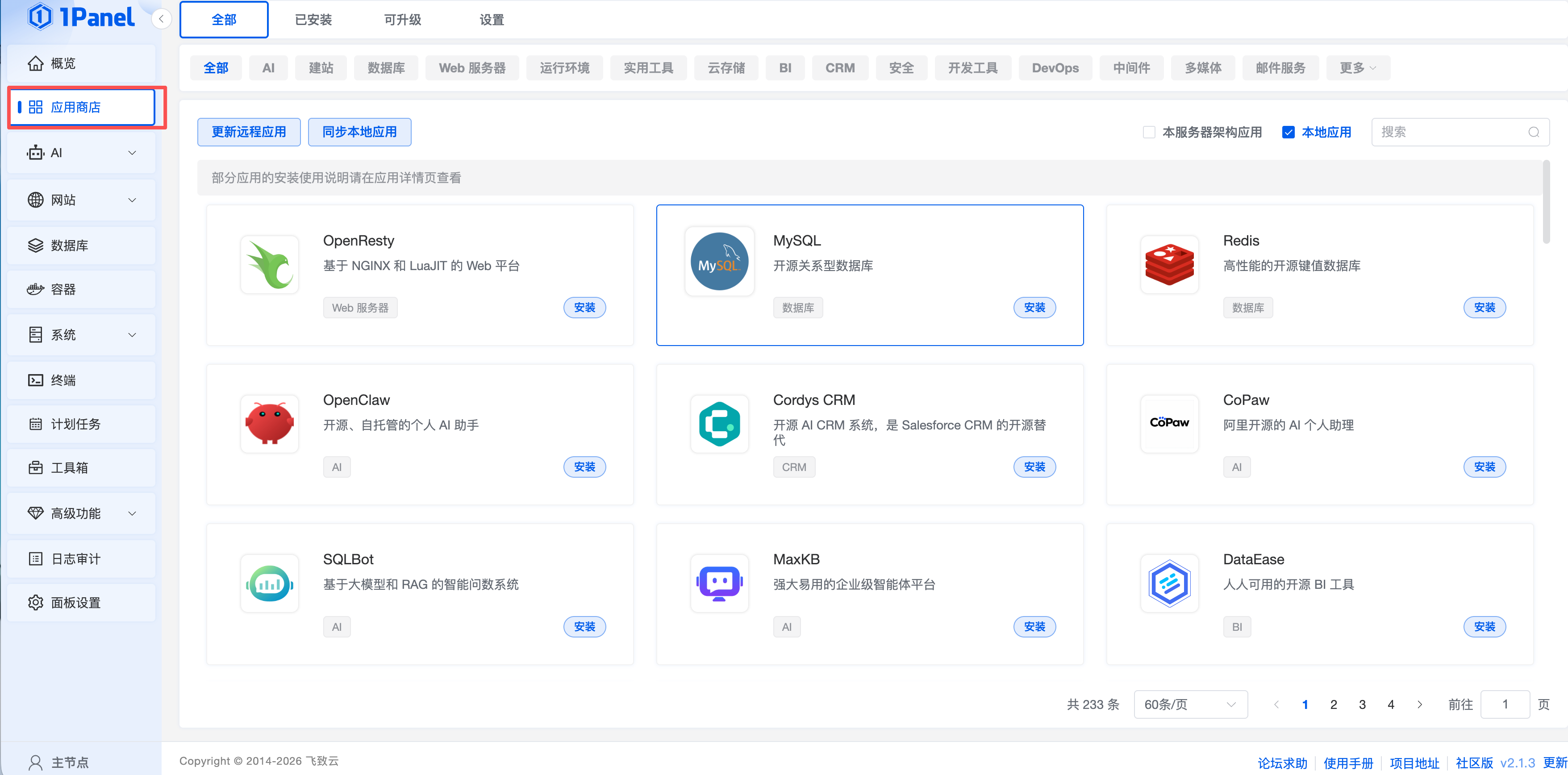1568x775 pixels.
Task: Expand the 网站 sidebar section
Action: pyautogui.click(x=81, y=200)
